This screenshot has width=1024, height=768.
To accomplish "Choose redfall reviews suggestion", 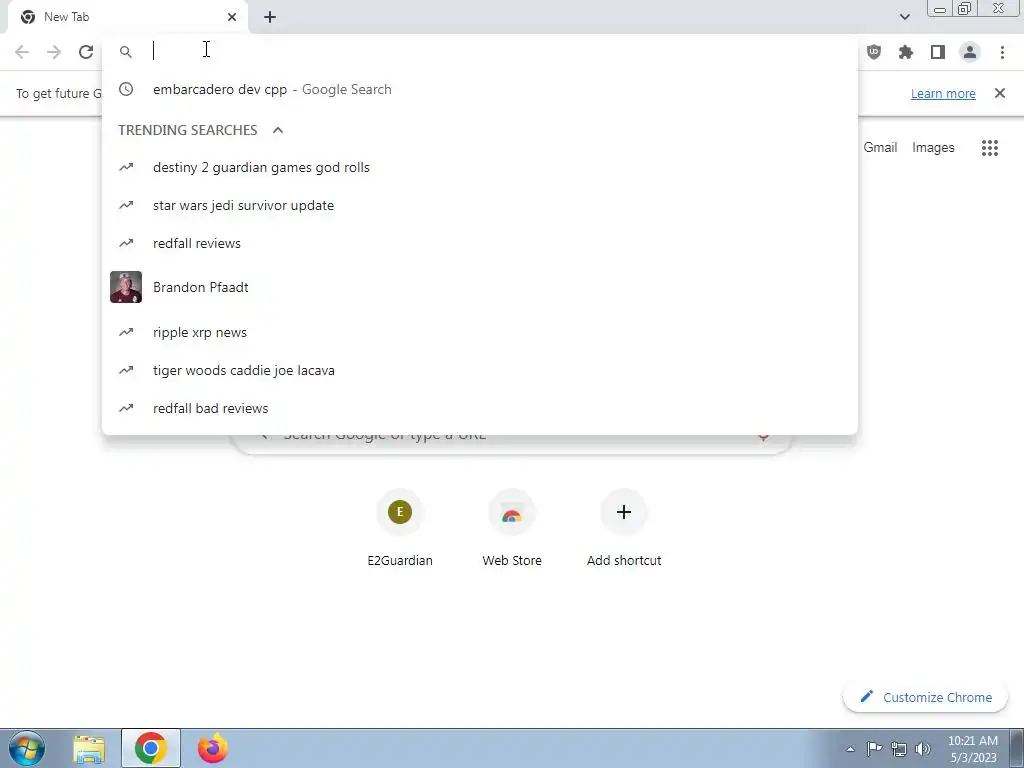I will tap(480, 243).
